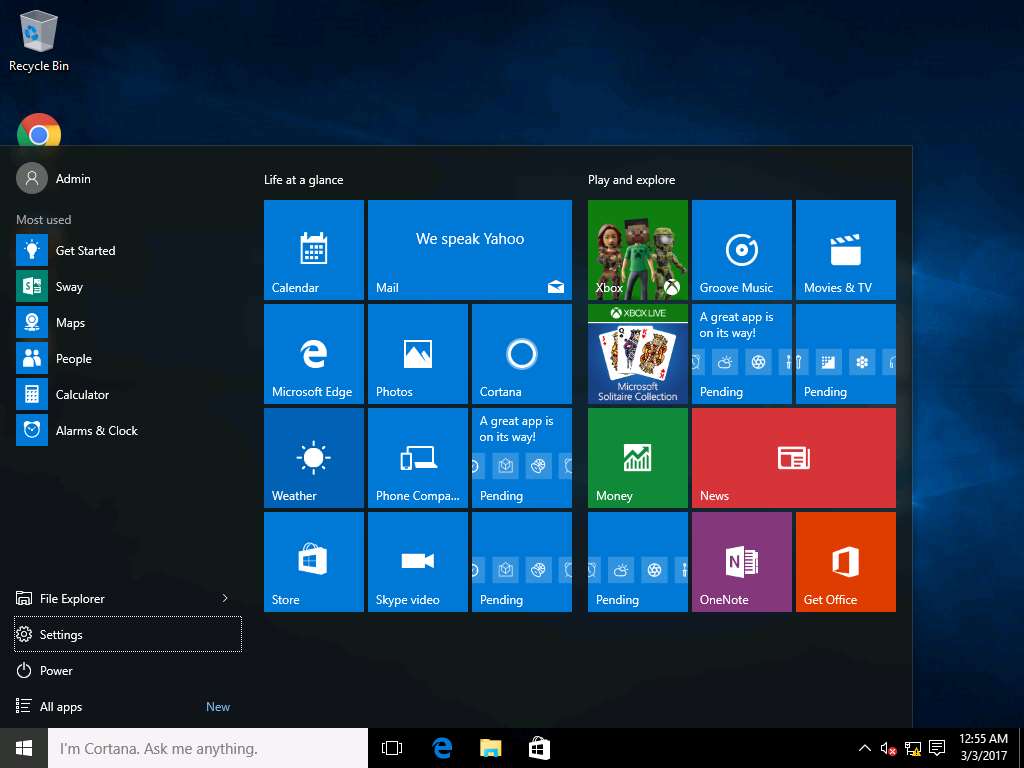Launch Edge from the taskbar

click(442, 748)
